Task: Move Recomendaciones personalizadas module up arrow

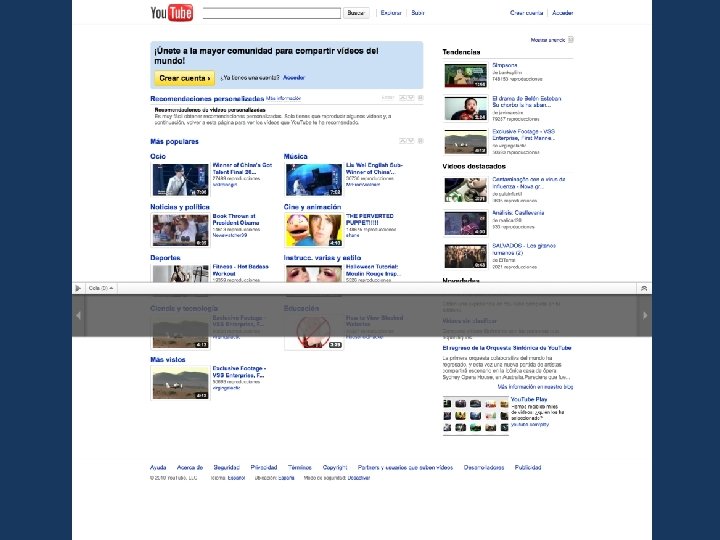Action: pyautogui.click(x=403, y=98)
